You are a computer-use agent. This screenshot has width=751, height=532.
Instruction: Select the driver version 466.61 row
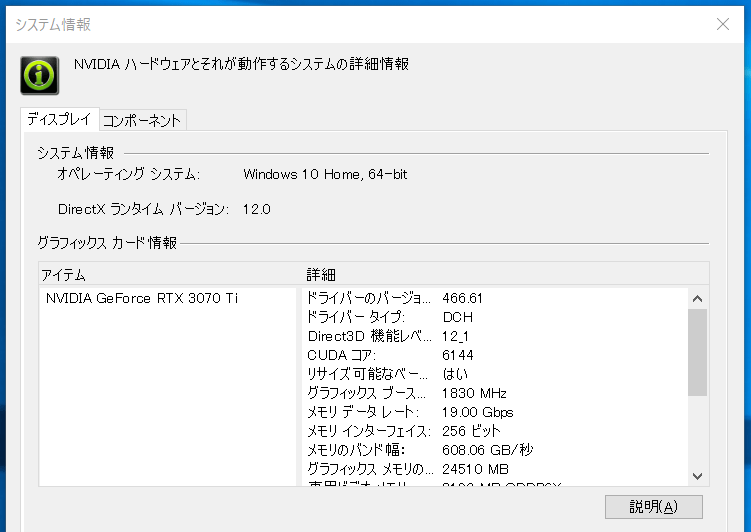click(x=496, y=298)
